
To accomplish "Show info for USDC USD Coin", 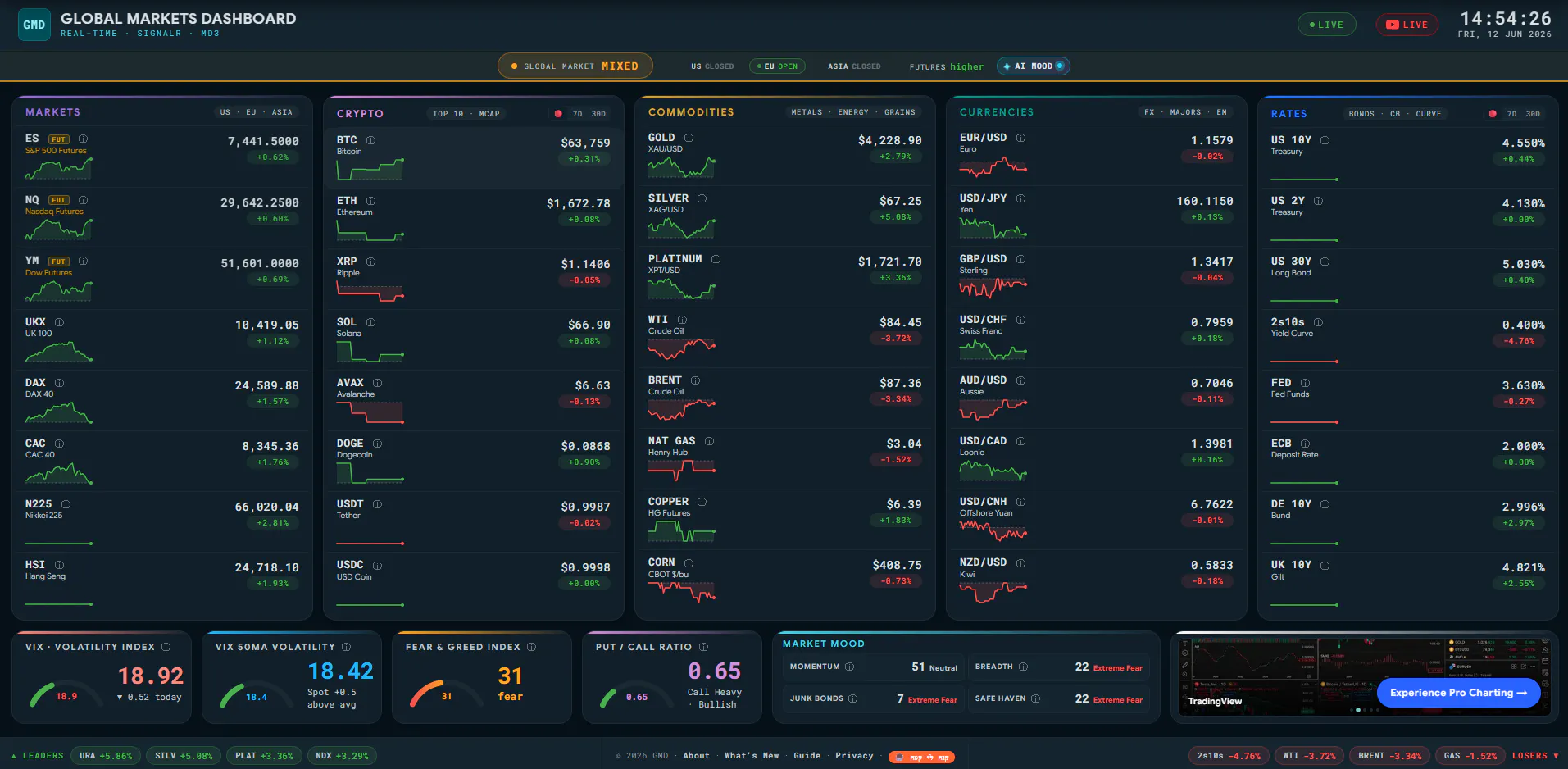I will 377,565.
